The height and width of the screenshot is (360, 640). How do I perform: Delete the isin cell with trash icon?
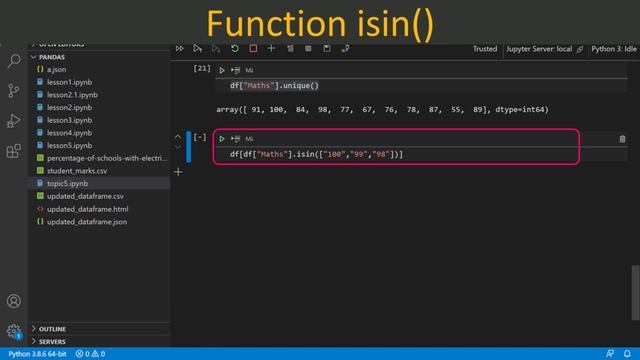point(622,139)
